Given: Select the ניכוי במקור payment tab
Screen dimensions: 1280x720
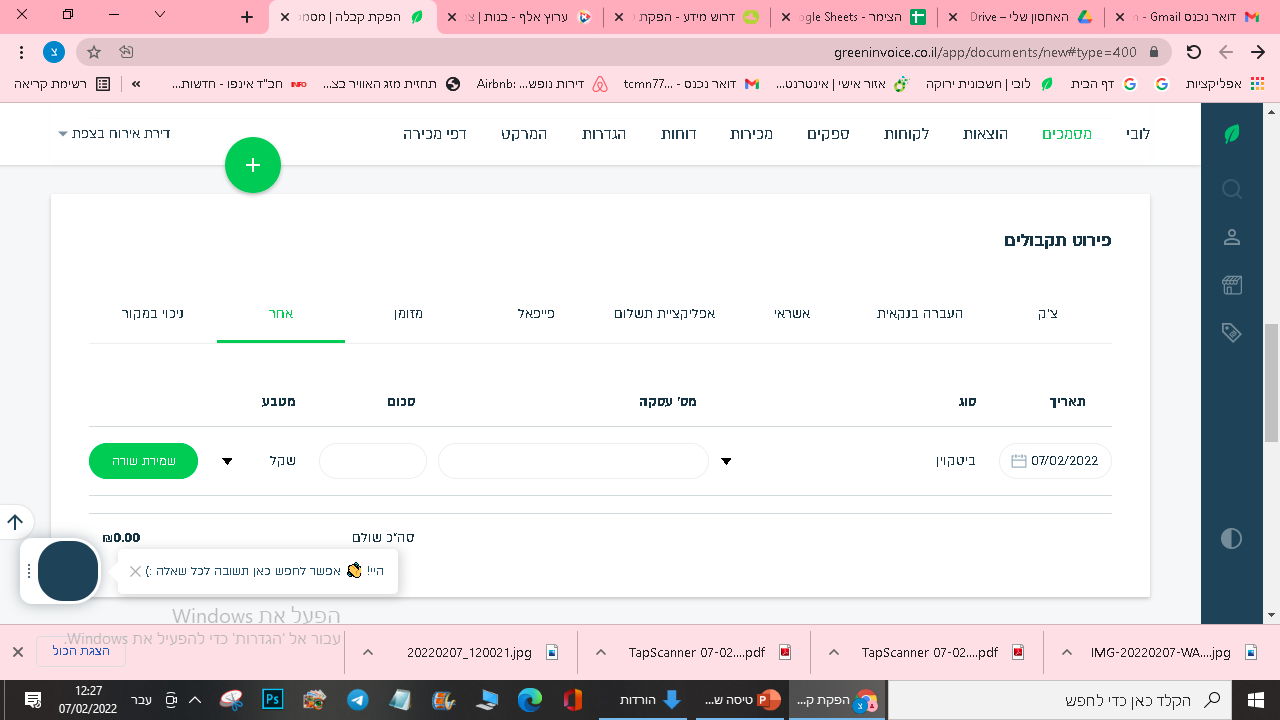Looking at the screenshot, I should (x=153, y=314).
